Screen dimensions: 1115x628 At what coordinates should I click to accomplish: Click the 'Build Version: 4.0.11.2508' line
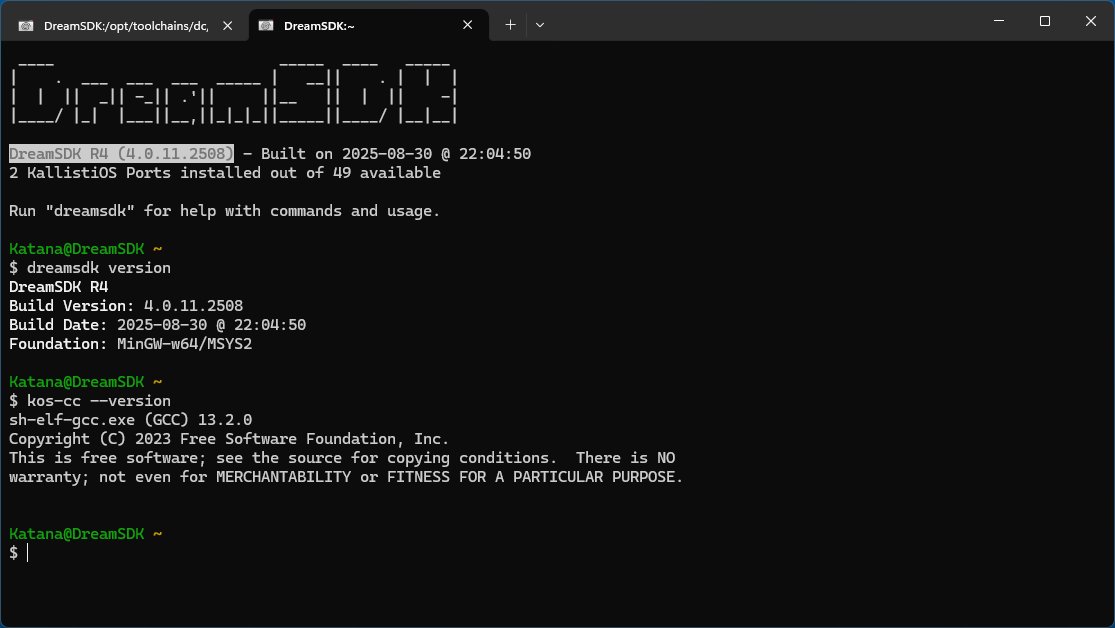pos(126,306)
